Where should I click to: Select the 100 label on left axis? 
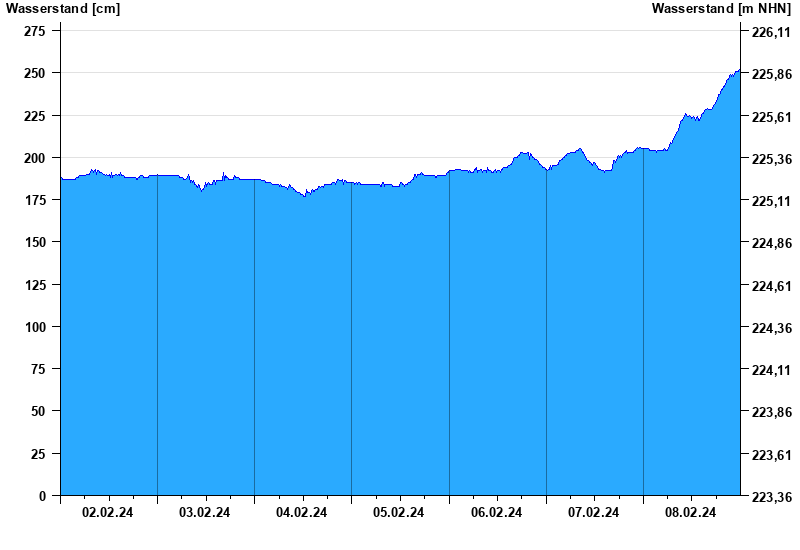coord(35,327)
